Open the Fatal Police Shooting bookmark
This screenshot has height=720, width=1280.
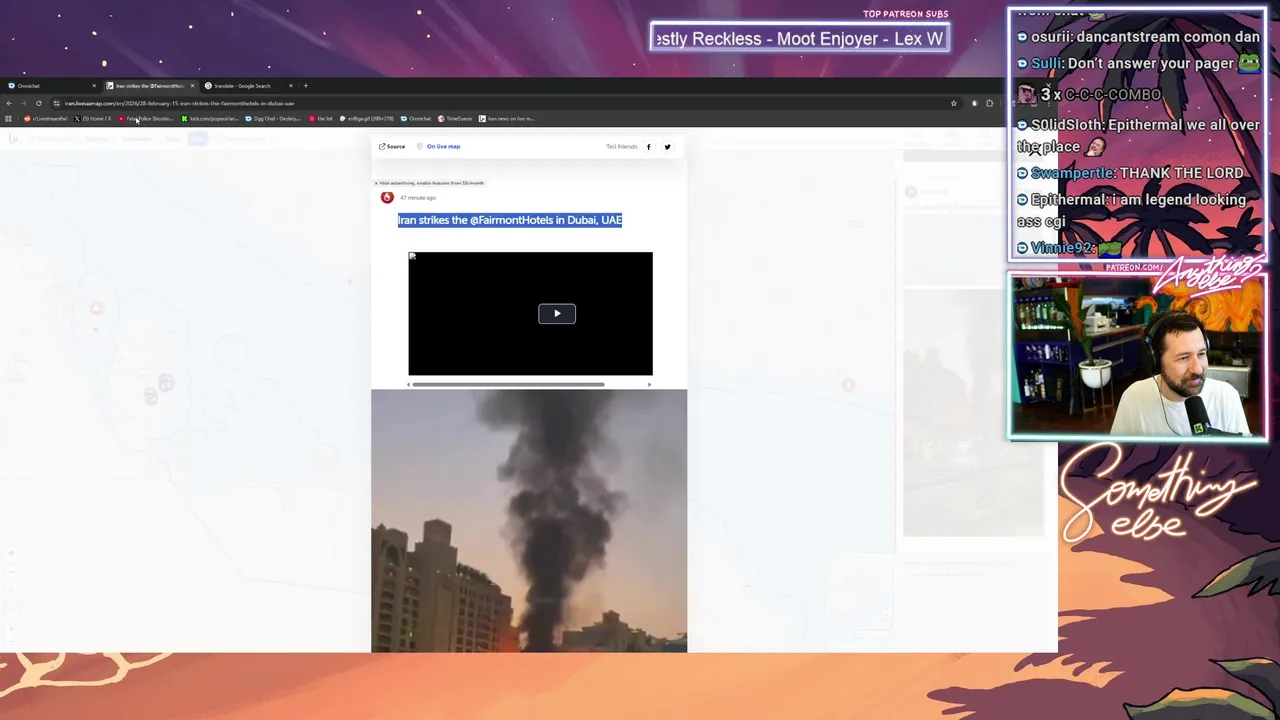point(146,119)
